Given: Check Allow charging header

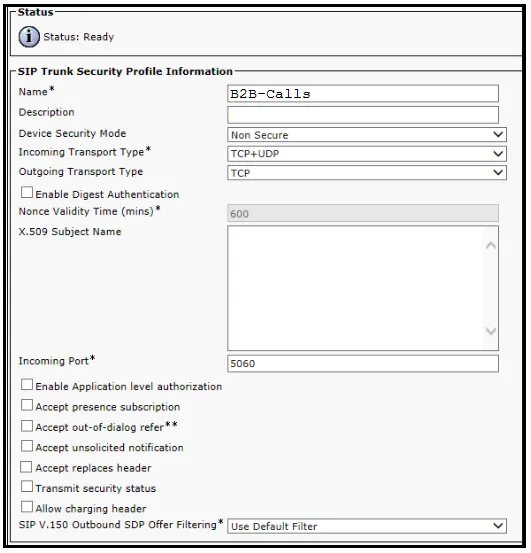Looking at the screenshot, I should tap(27, 507).
